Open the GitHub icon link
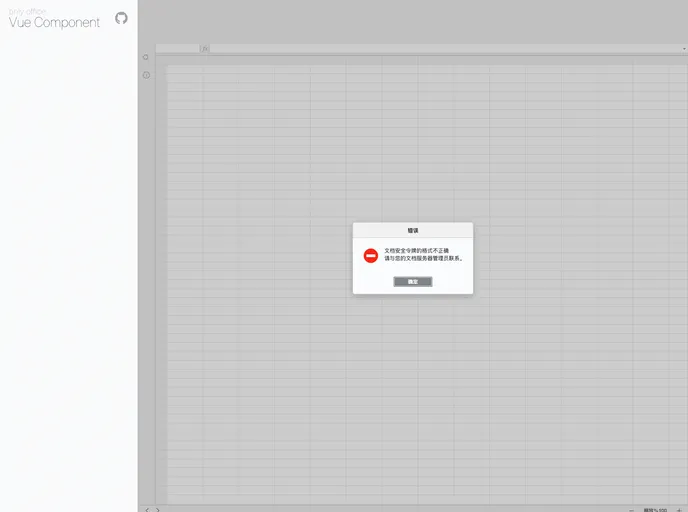Image resolution: width=688 pixels, height=512 pixels. pyautogui.click(x=121, y=18)
